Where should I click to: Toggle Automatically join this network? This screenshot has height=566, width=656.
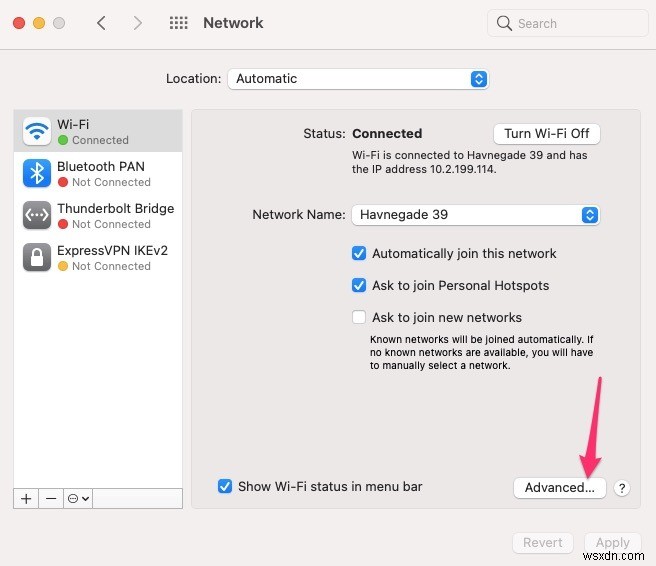pyautogui.click(x=359, y=253)
